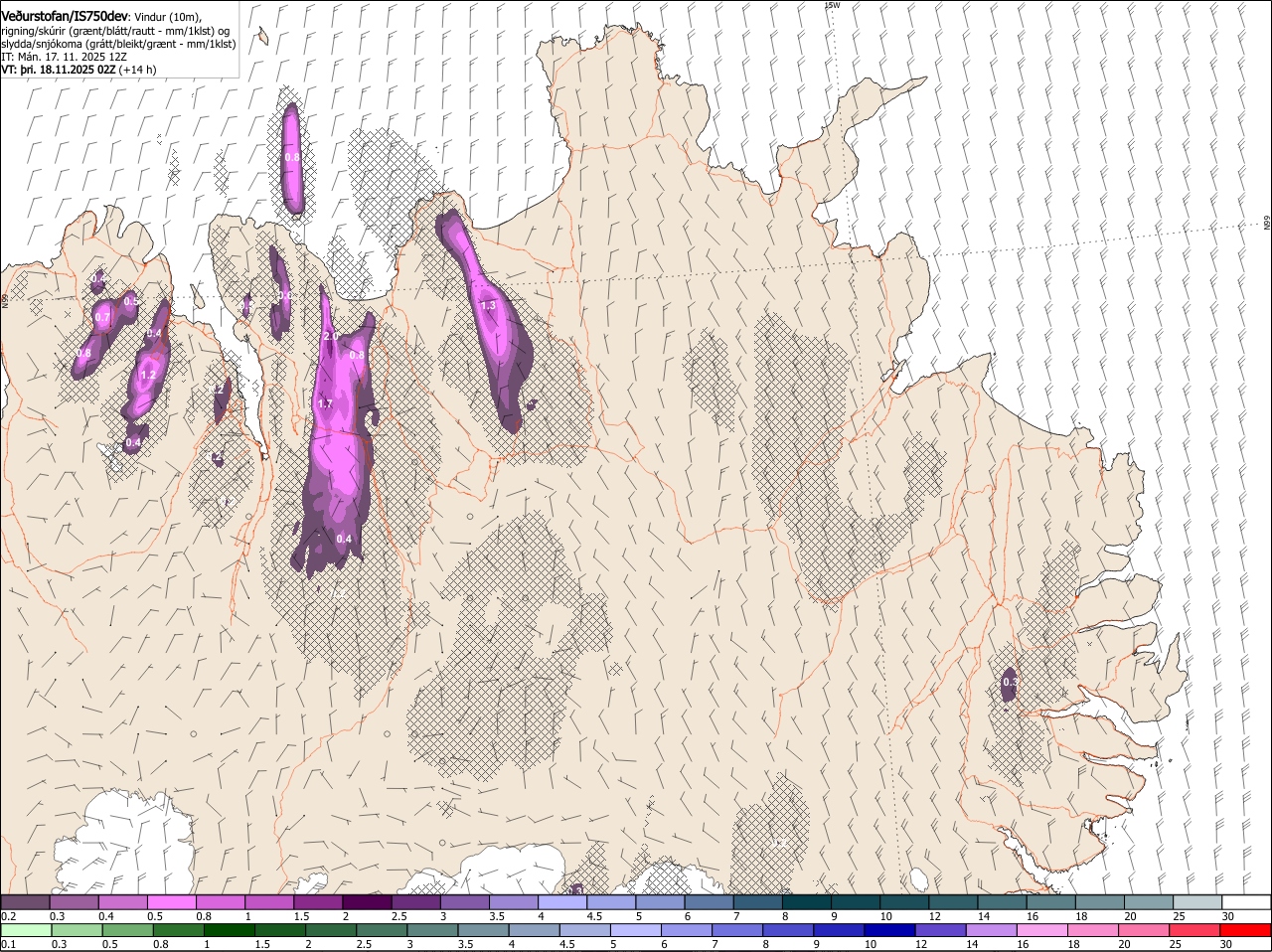Pick the dark teal 8–9 swatch, upper legend
The height and width of the screenshot is (952, 1272).
click(x=807, y=901)
